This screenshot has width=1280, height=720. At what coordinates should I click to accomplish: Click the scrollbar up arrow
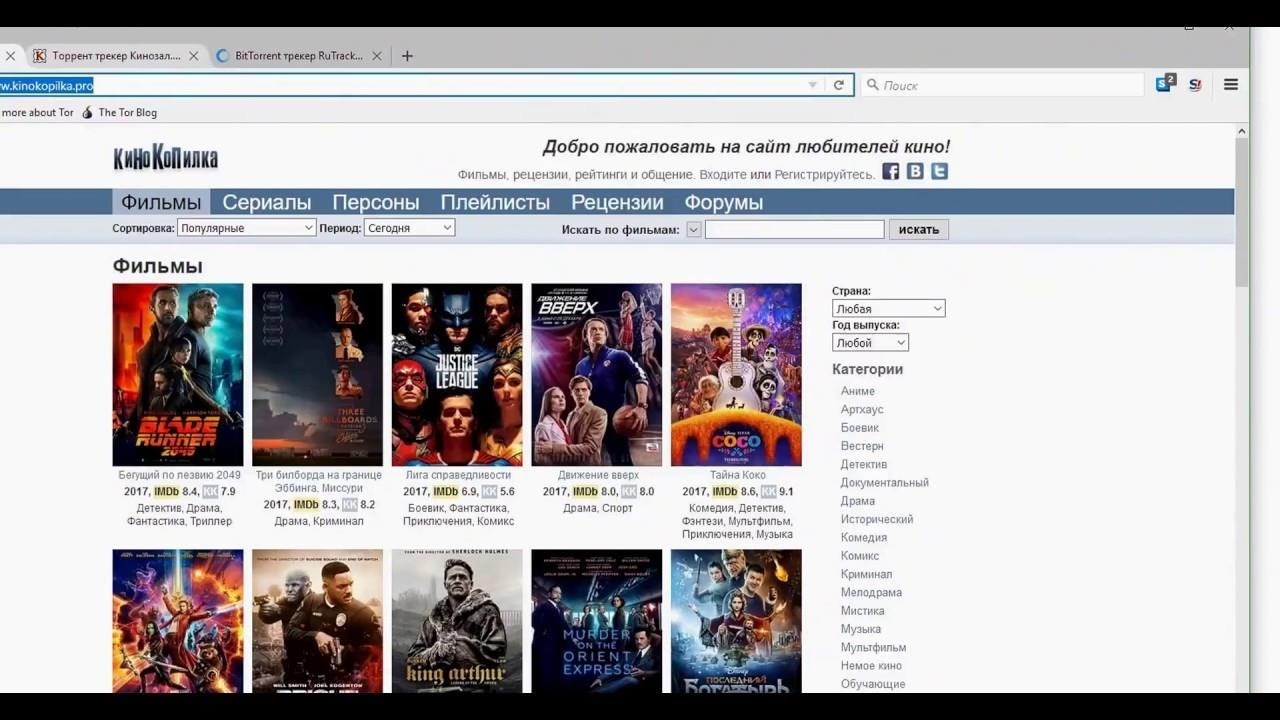1242,131
